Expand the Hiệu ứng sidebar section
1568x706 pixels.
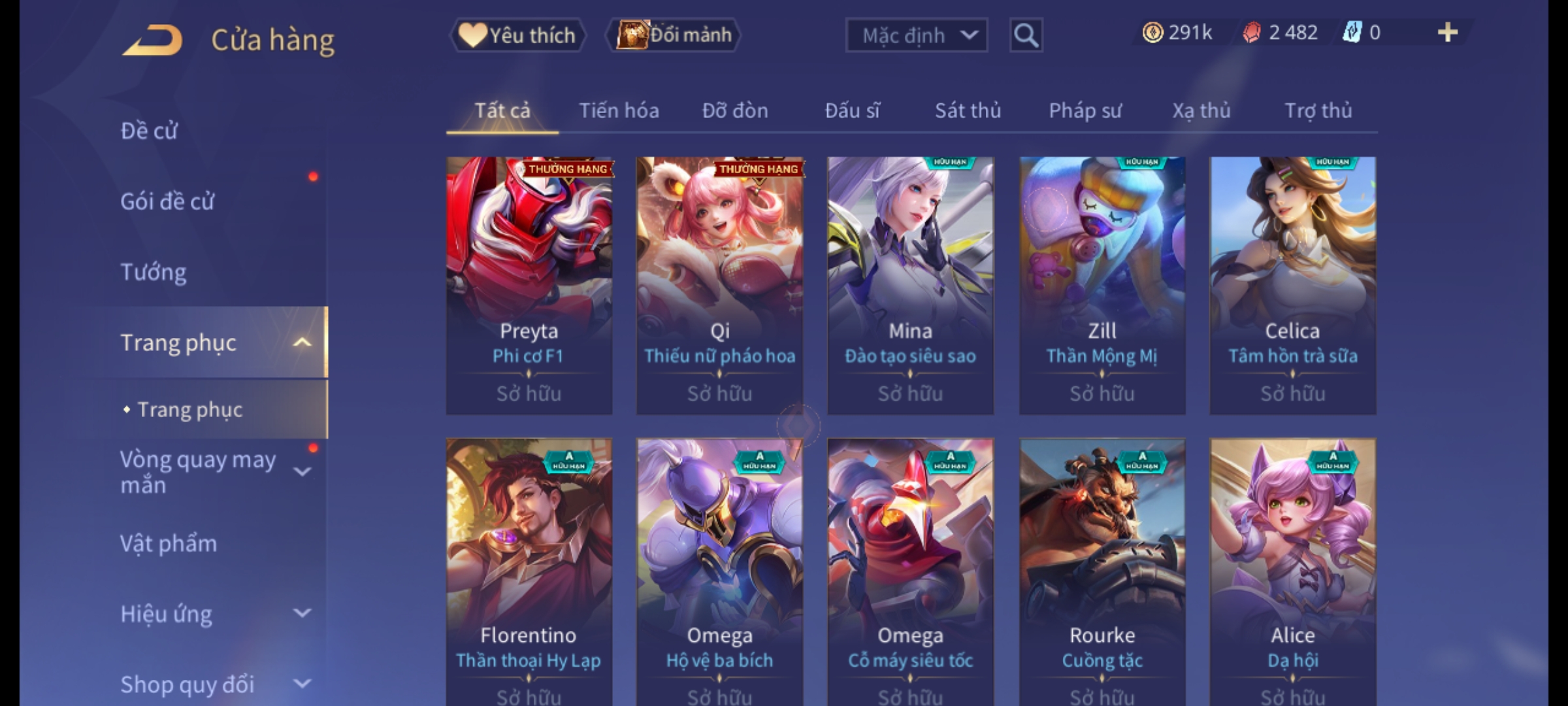302,613
